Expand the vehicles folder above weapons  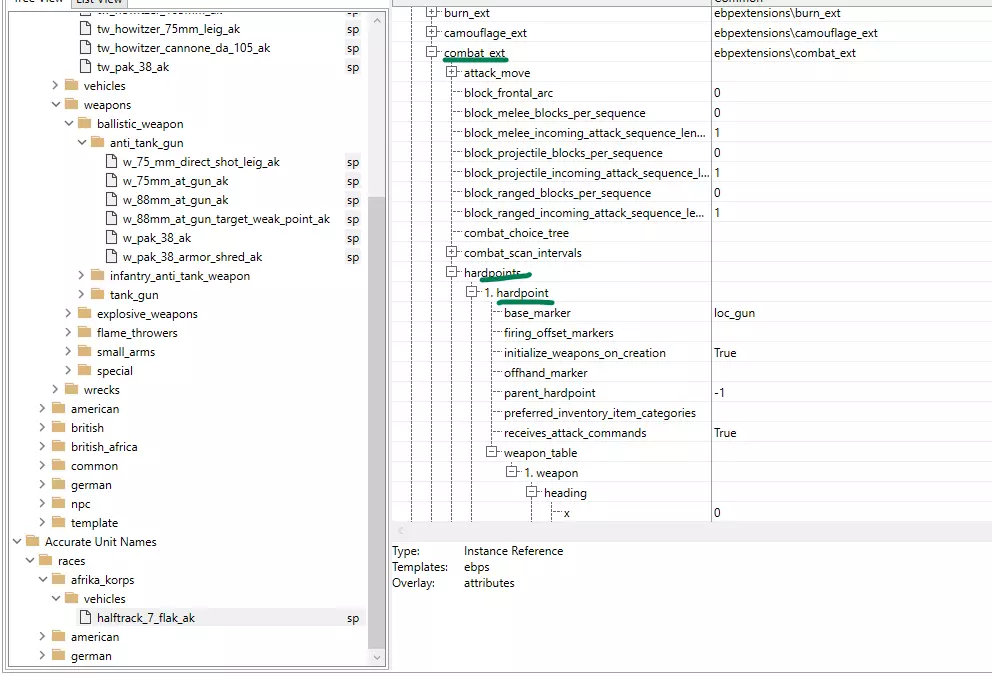pos(55,85)
